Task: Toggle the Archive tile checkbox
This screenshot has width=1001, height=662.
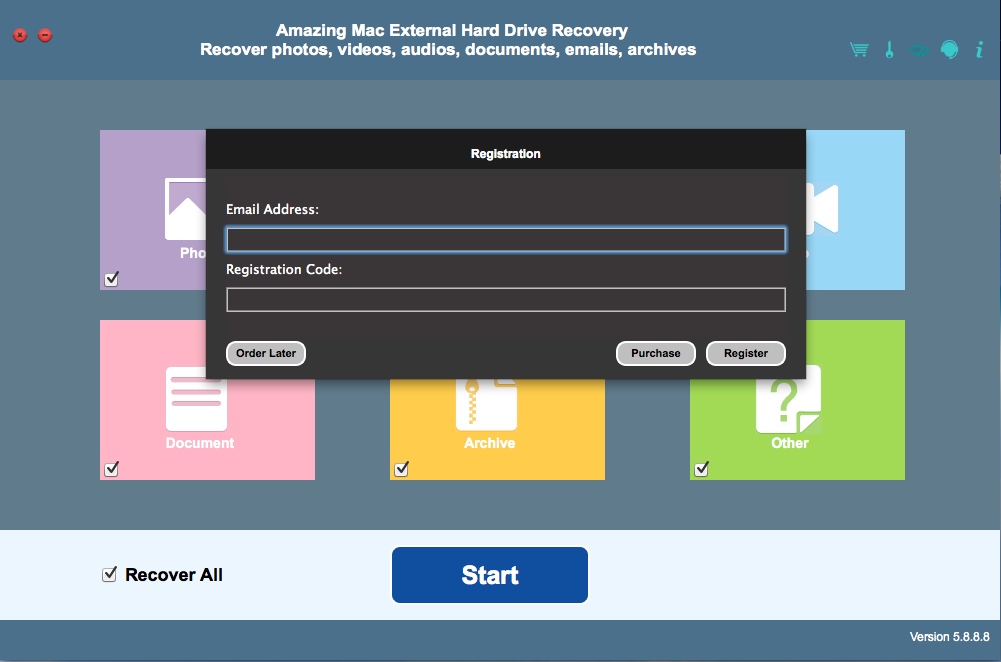Action: [402, 469]
